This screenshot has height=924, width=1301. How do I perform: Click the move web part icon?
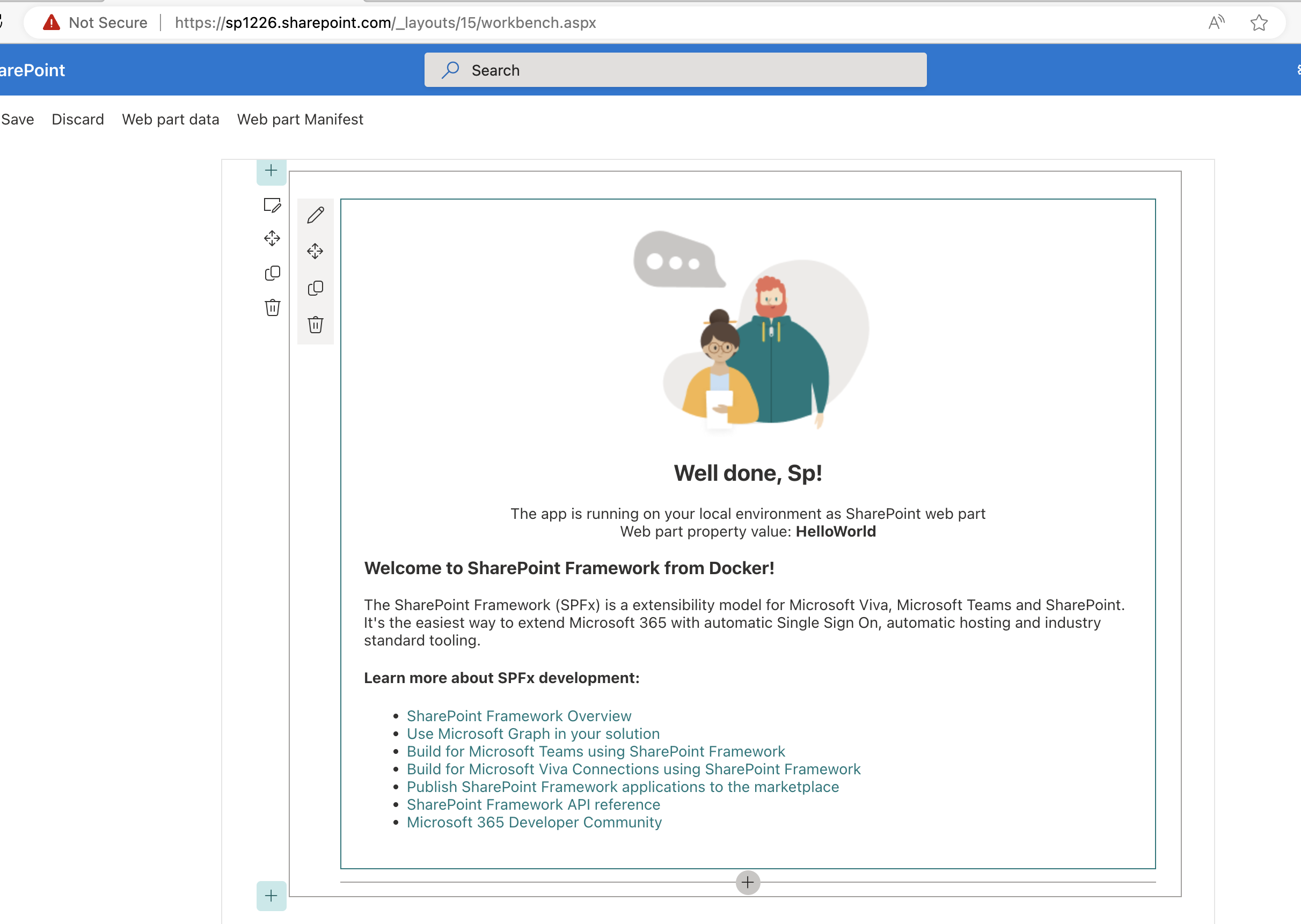click(315, 251)
